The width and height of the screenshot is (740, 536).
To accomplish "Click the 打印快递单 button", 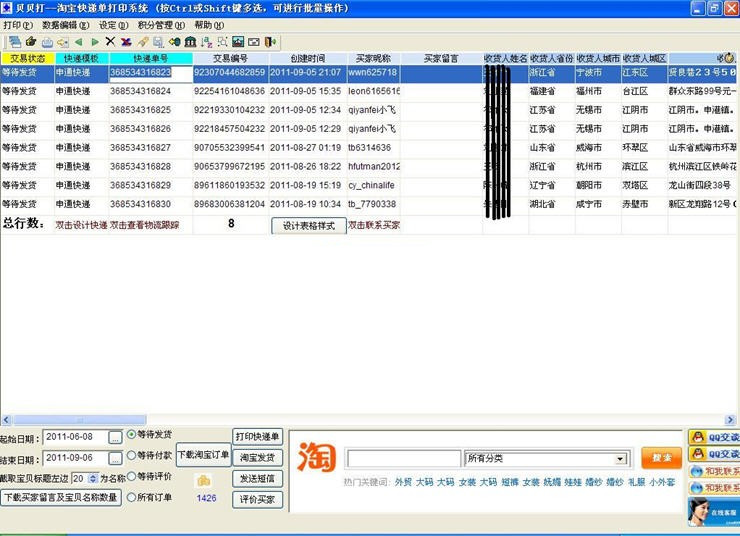I will coord(258,437).
